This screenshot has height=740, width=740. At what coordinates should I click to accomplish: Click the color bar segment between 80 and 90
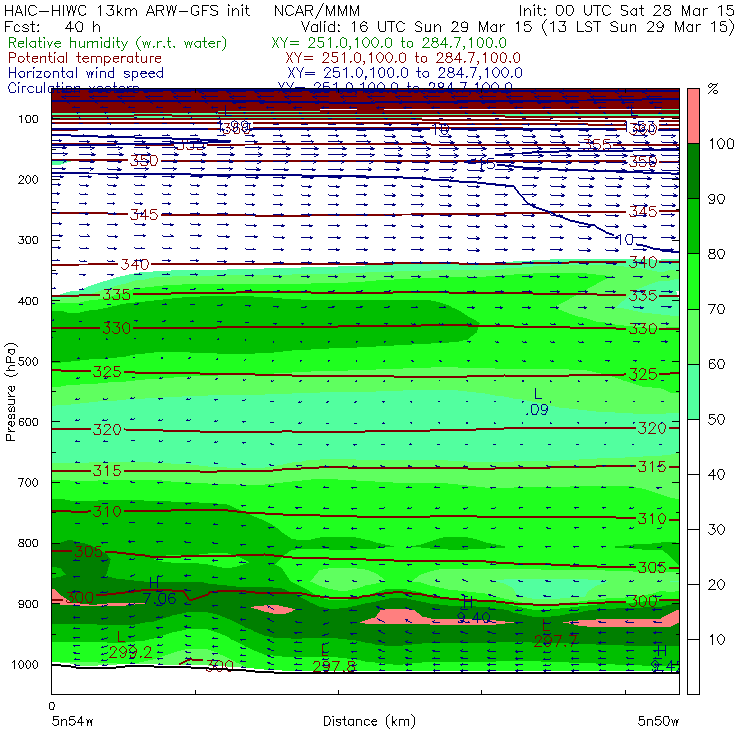pos(693,226)
